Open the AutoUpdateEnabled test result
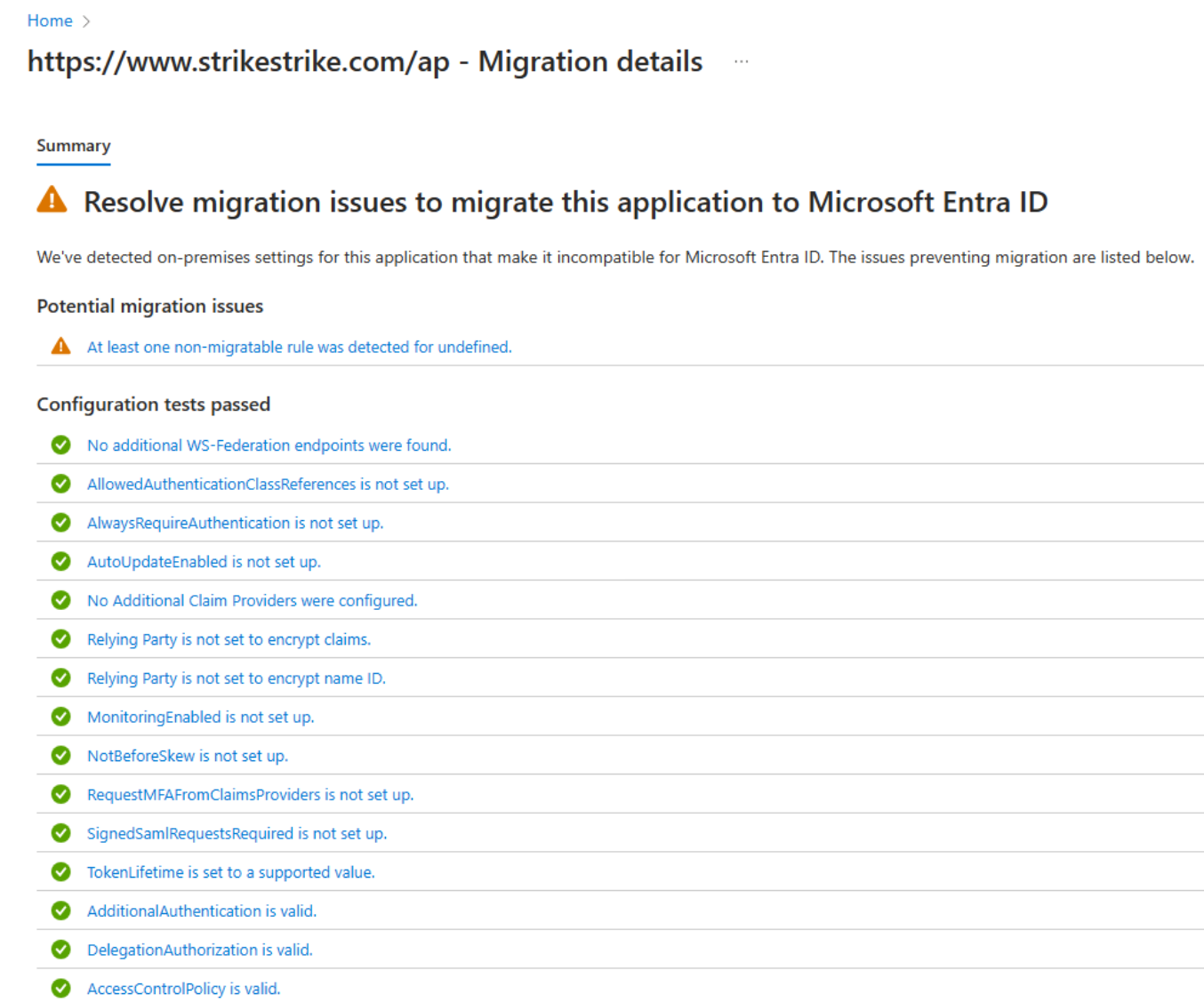Viewport: 1204px width, 1003px height. [x=204, y=562]
